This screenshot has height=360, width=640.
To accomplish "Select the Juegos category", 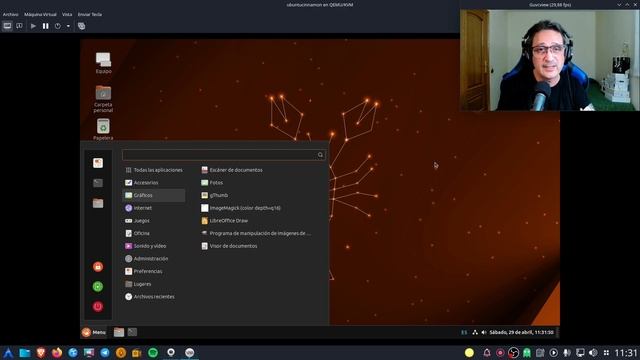I will coord(154,220).
